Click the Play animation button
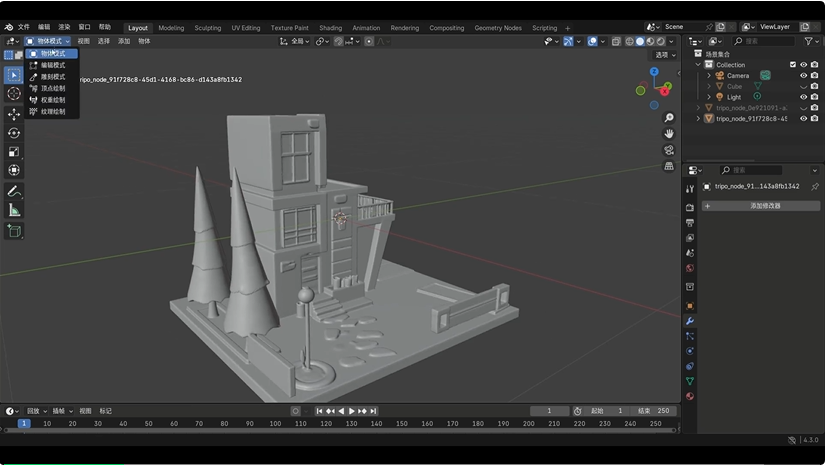This screenshot has height=466, width=829. tap(352, 411)
